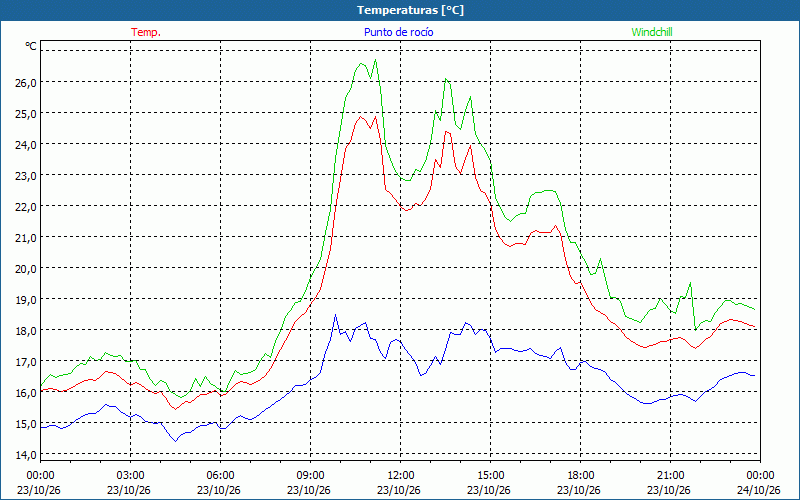Click the 21:00 time axis label
Screen dimensions: 800x500
[x=670, y=476]
